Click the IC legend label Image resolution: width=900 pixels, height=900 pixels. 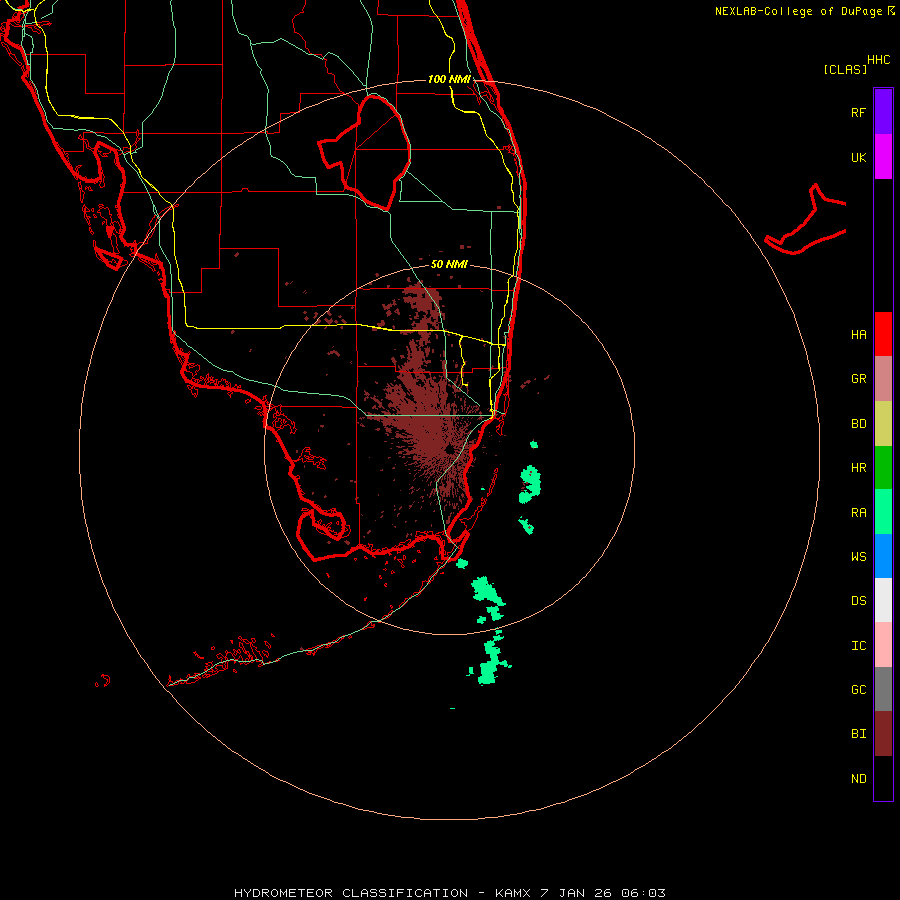[x=858, y=646]
